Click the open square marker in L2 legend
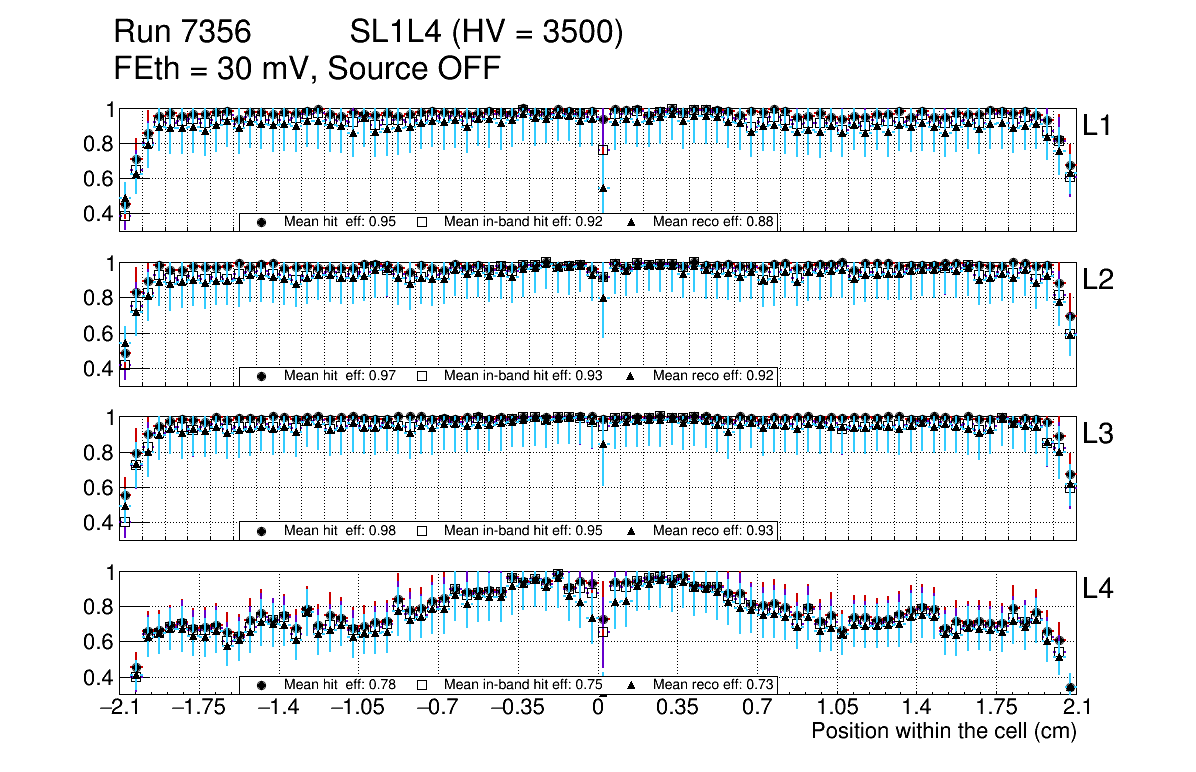Viewport: 1196px width, 772px height. click(422, 376)
